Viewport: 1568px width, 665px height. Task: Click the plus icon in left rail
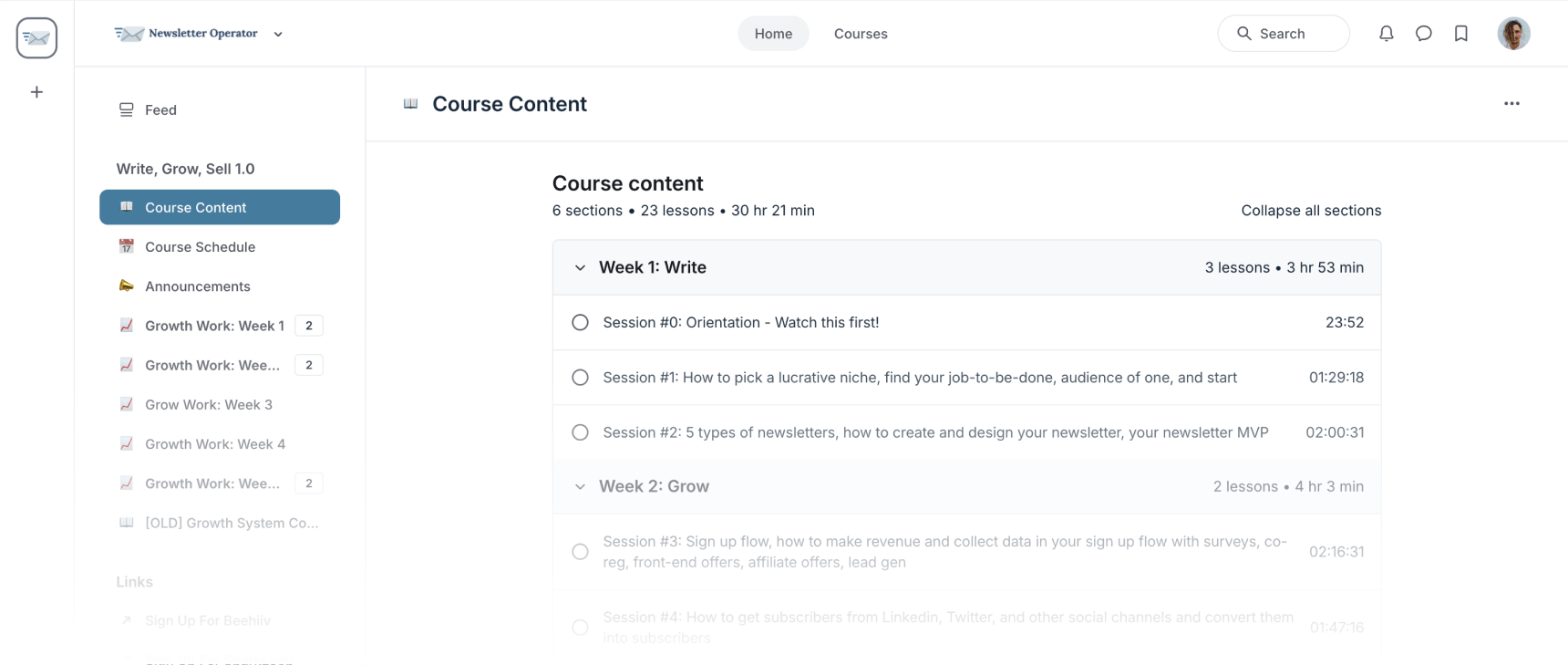pyautogui.click(x=36, y=92)
